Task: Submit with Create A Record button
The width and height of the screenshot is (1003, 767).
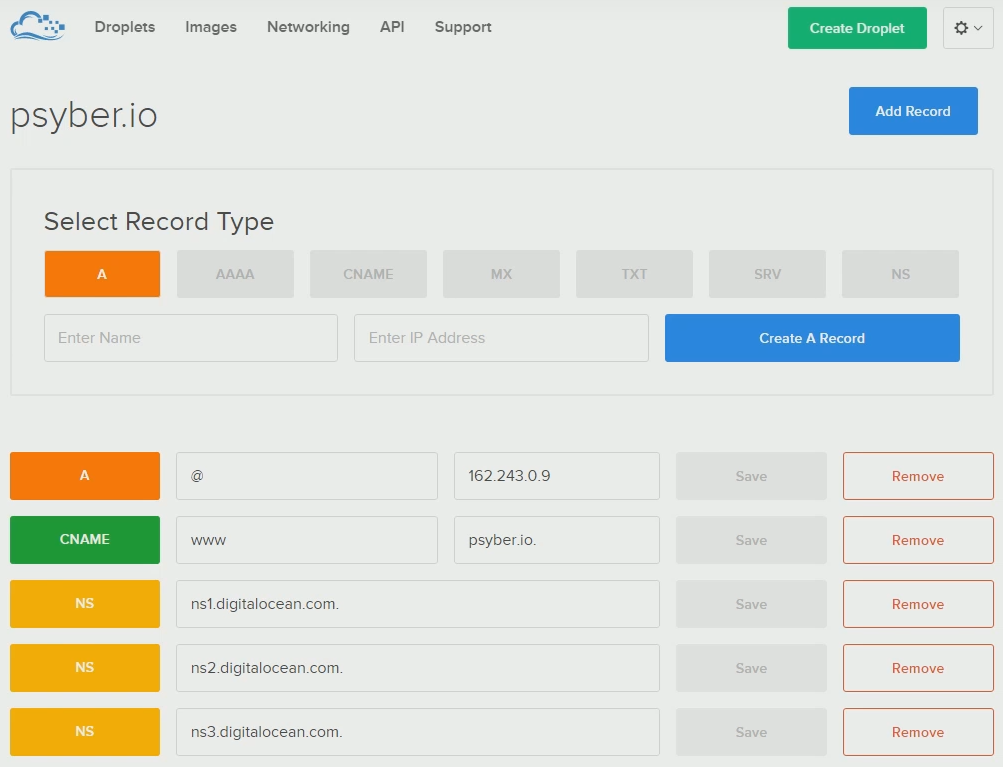Action: click(812, 338)
